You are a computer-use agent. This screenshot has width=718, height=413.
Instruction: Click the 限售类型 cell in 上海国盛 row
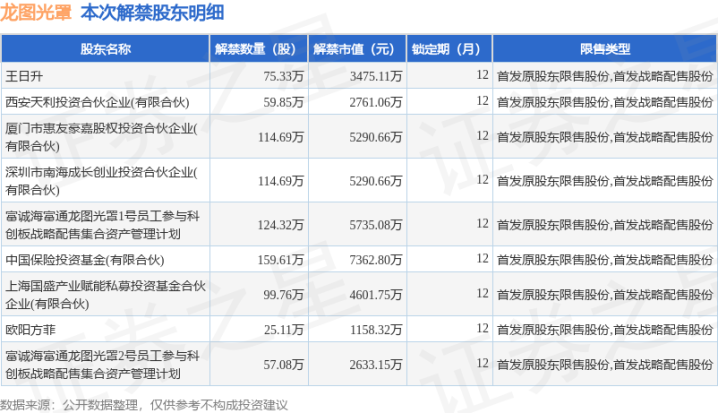(605, 294)
